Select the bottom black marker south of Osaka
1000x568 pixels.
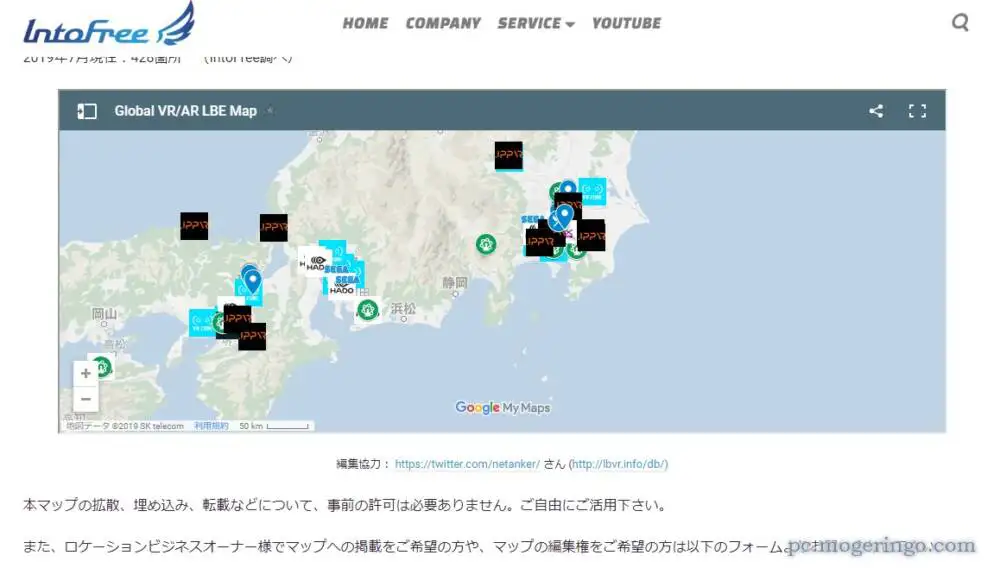click(252, 336)
